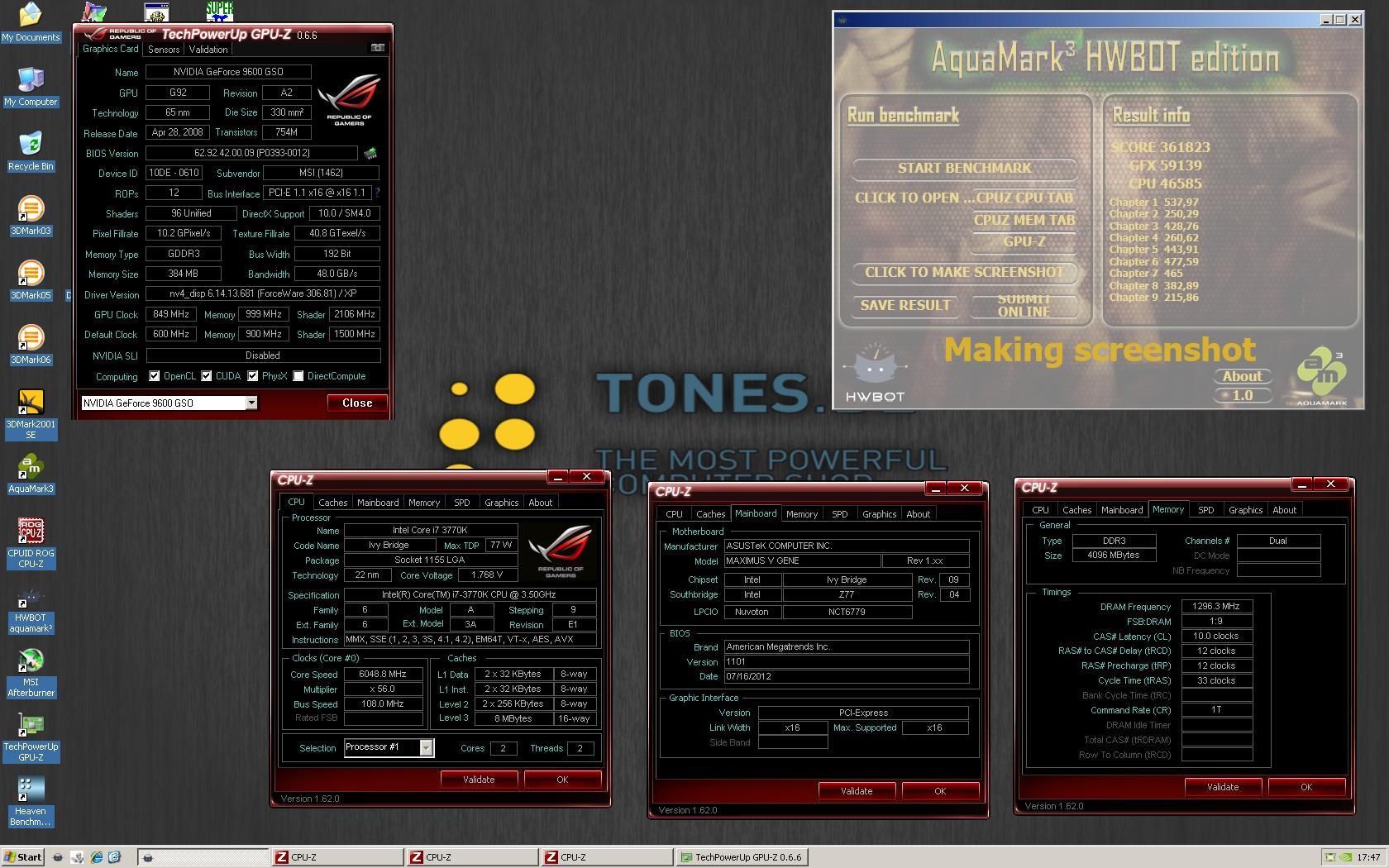Click the About button in AquaMark
This screenshot has width=1389, height=868.
1242,376
